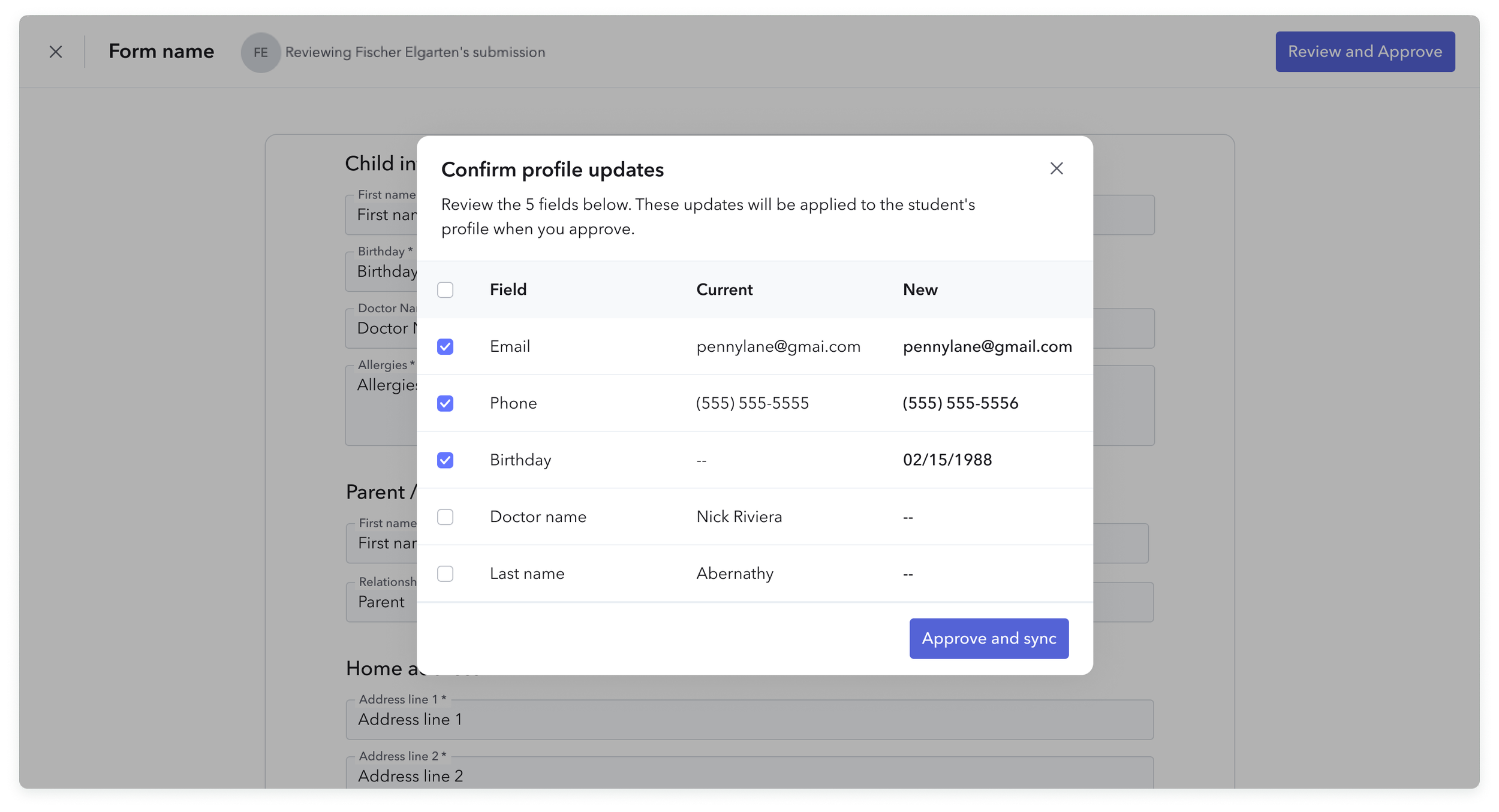Close the Confirm profile updates dialog
Image resolution: width=1499 pixels, height=812 pixels.
[x=1056, y=168]
